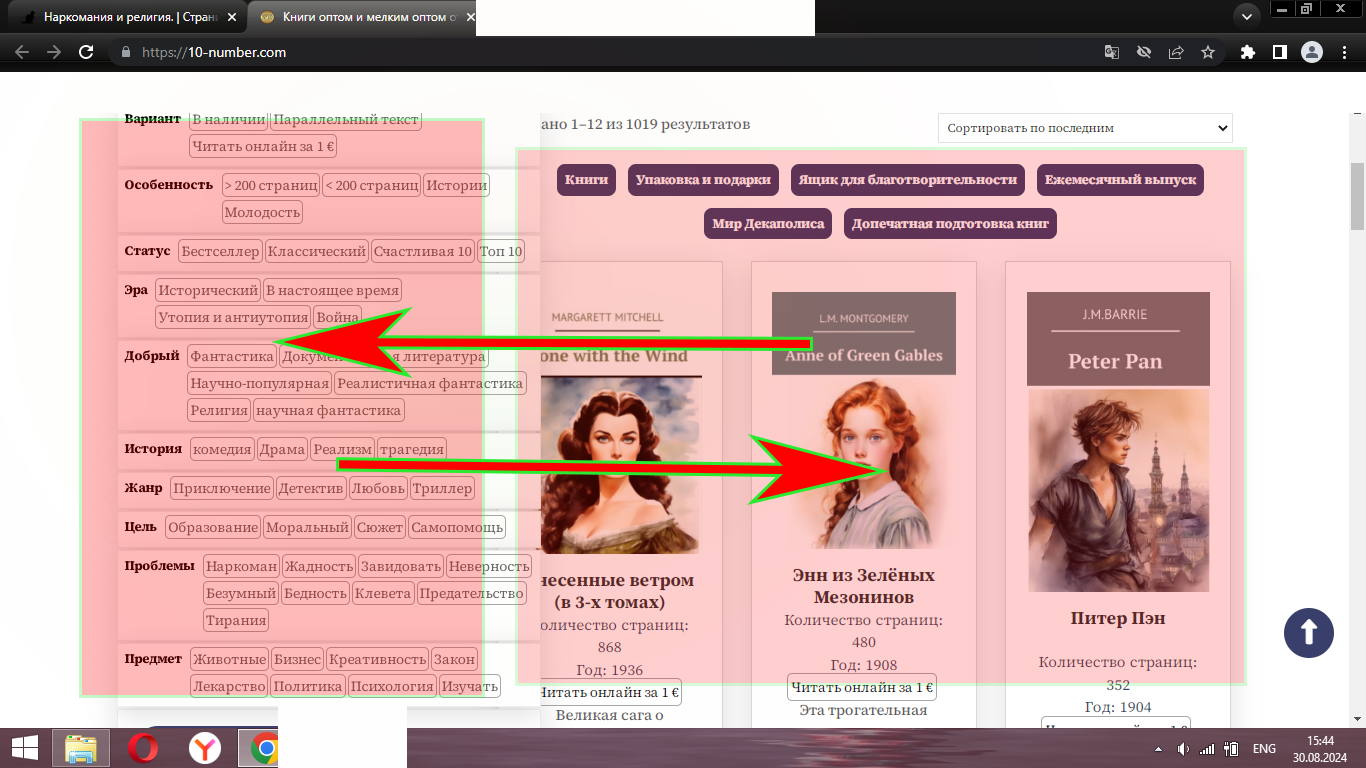Open Opera browser from the taskbar

(x=143, y=748)
